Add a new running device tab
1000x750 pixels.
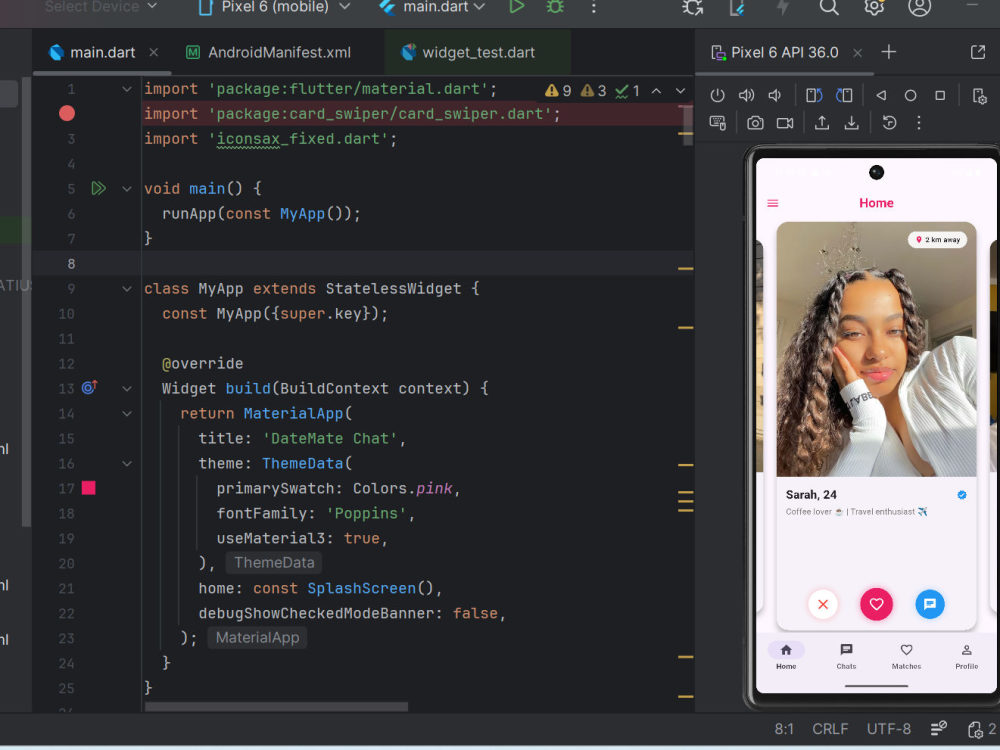[888, 52]
